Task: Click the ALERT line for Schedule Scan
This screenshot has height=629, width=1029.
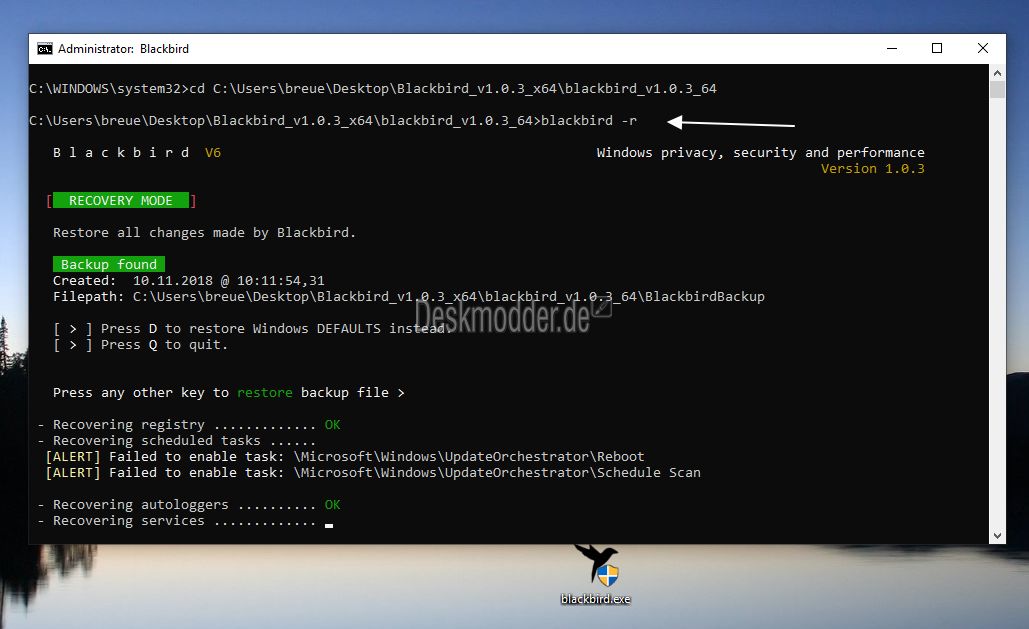Action: pos(373,473)
